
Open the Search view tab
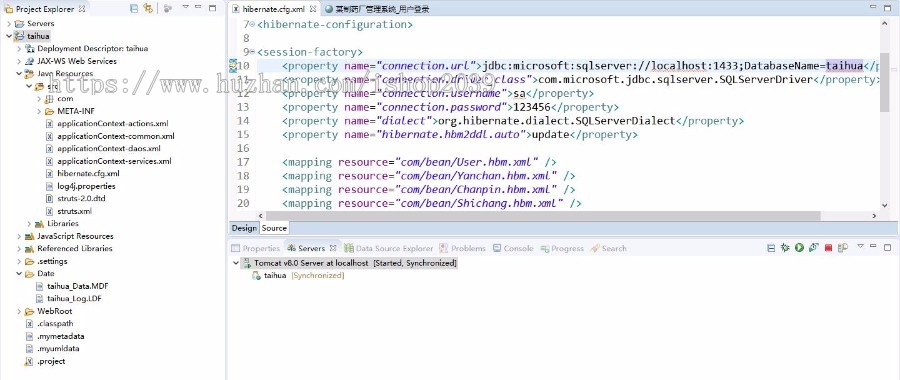(x=608, y=249)
